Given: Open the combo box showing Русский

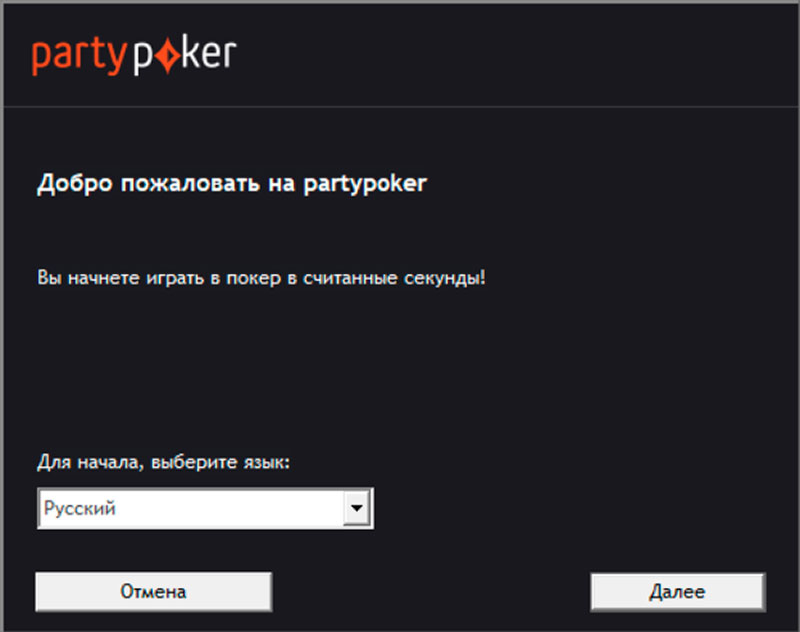Looking at the screenshot, I should (205, 508).
